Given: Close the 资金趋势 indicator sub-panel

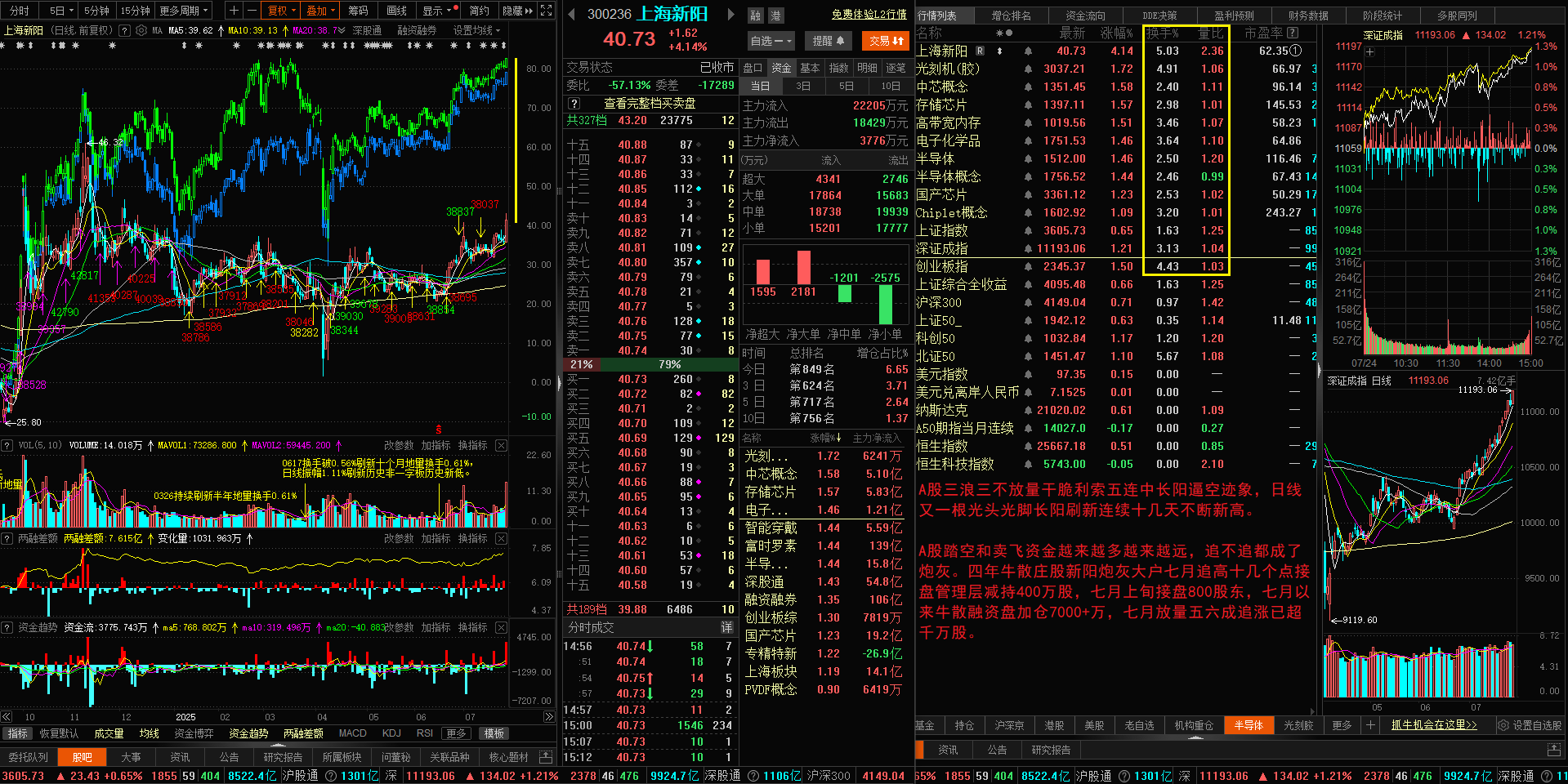Looking at the screenshot, I should pyautogui.click(x=502, y=627).
